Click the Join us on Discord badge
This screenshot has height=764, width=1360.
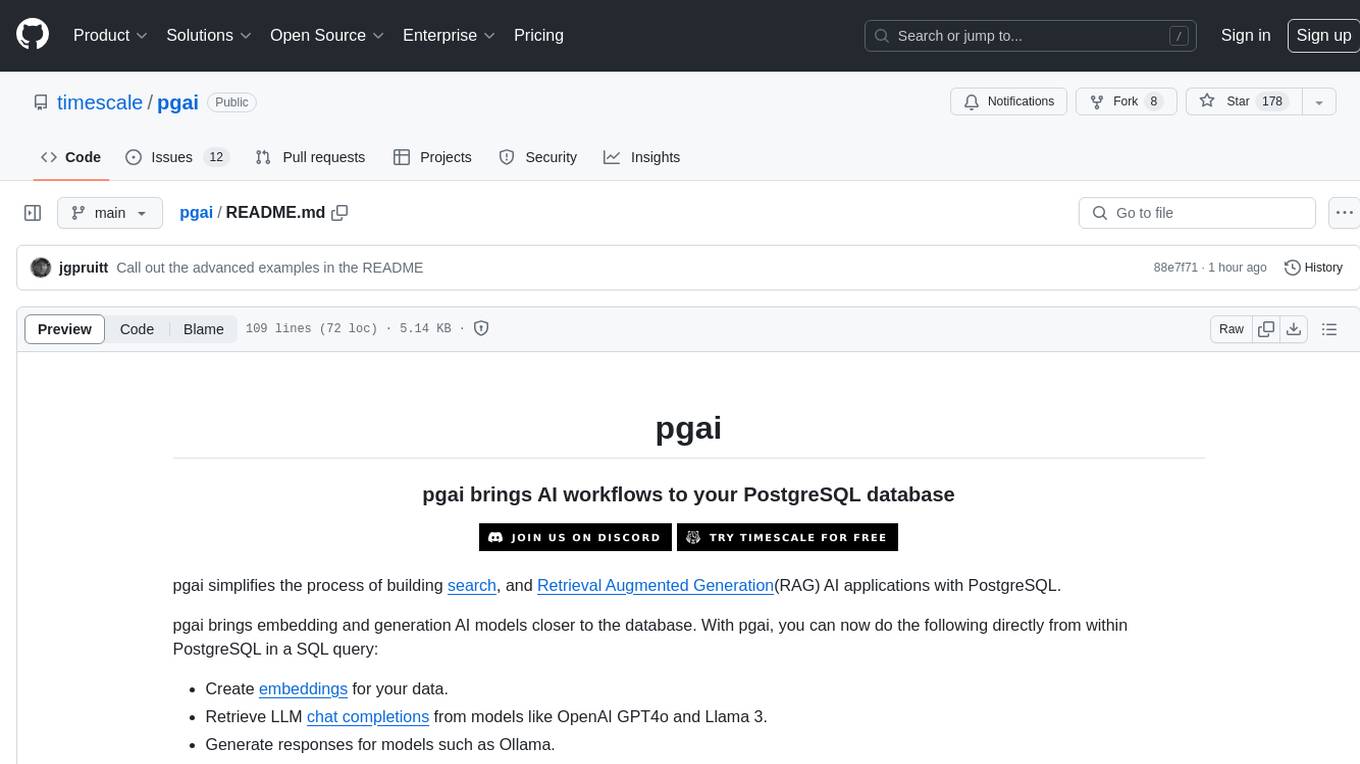pyautogui.click(x=575, y=537)
